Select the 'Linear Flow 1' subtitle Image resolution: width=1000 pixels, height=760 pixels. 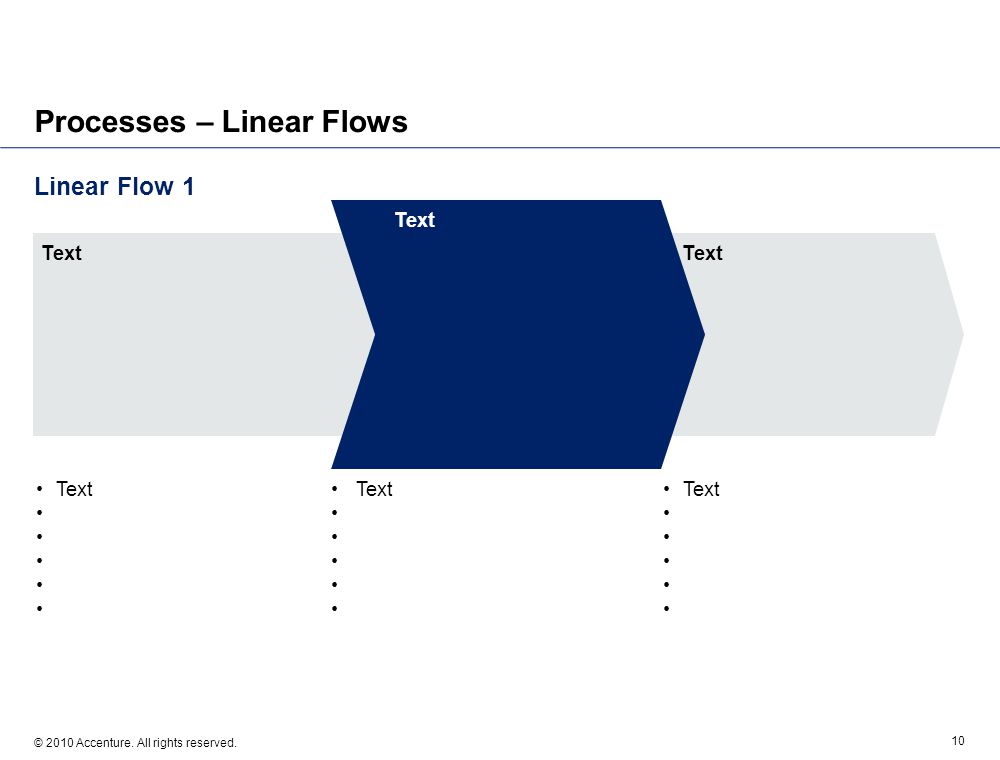pos(114,187)
